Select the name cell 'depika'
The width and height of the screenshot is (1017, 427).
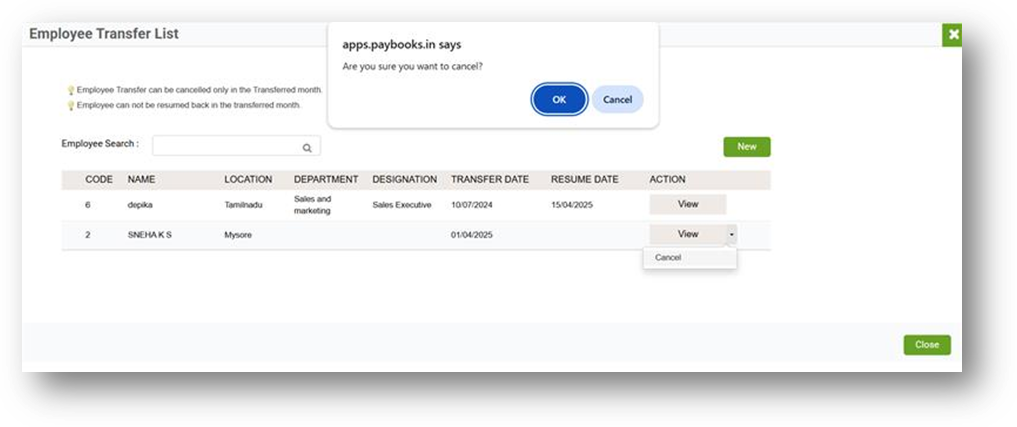pos(139,205)
